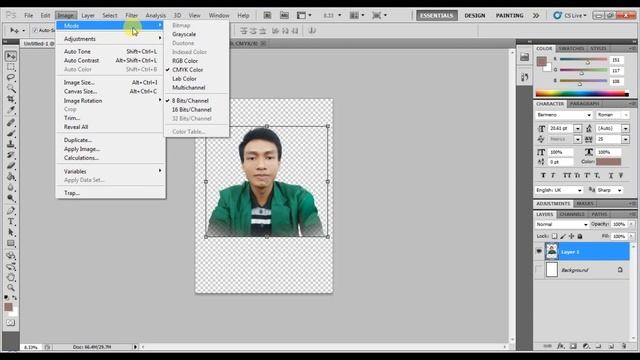Screen dimensions: 640x360
Task: Create a new layer icon
Action: click(611, 346)
